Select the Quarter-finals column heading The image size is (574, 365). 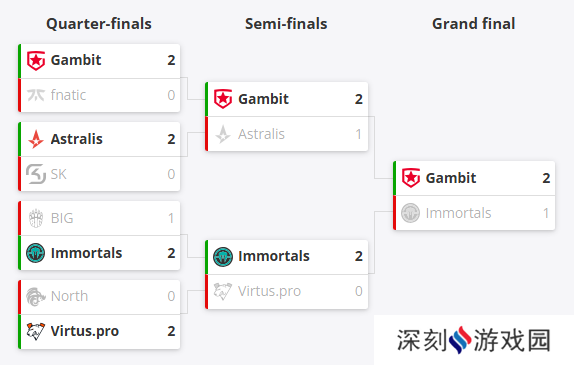click(x=99, y=24)
